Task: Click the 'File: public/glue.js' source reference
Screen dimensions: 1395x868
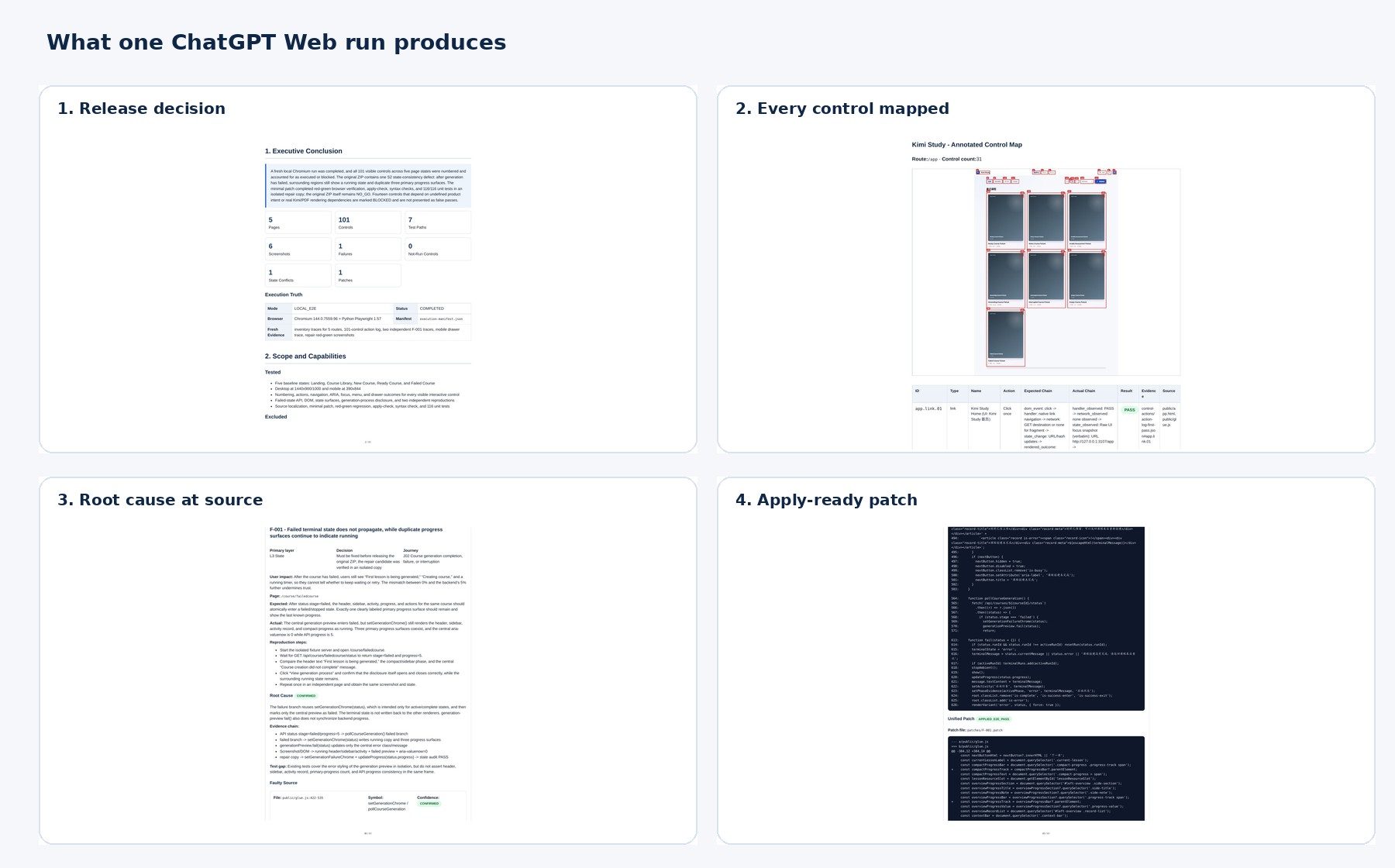Action: coord(298,797)
